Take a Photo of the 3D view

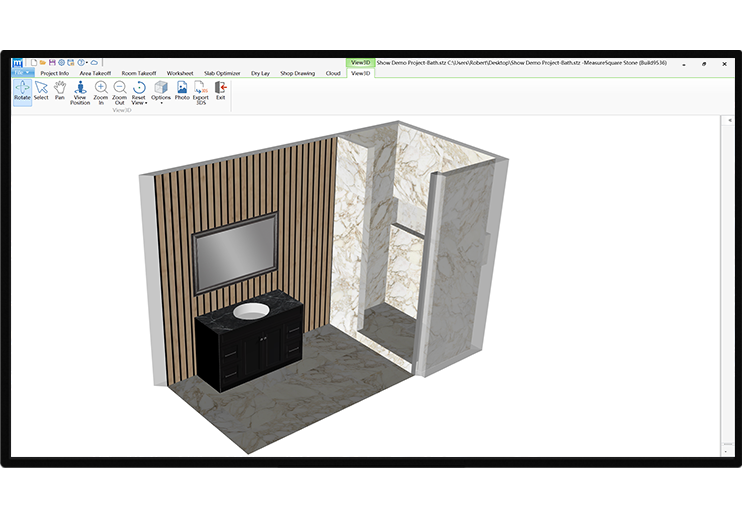pyautogui.click(x=182, y=91)
